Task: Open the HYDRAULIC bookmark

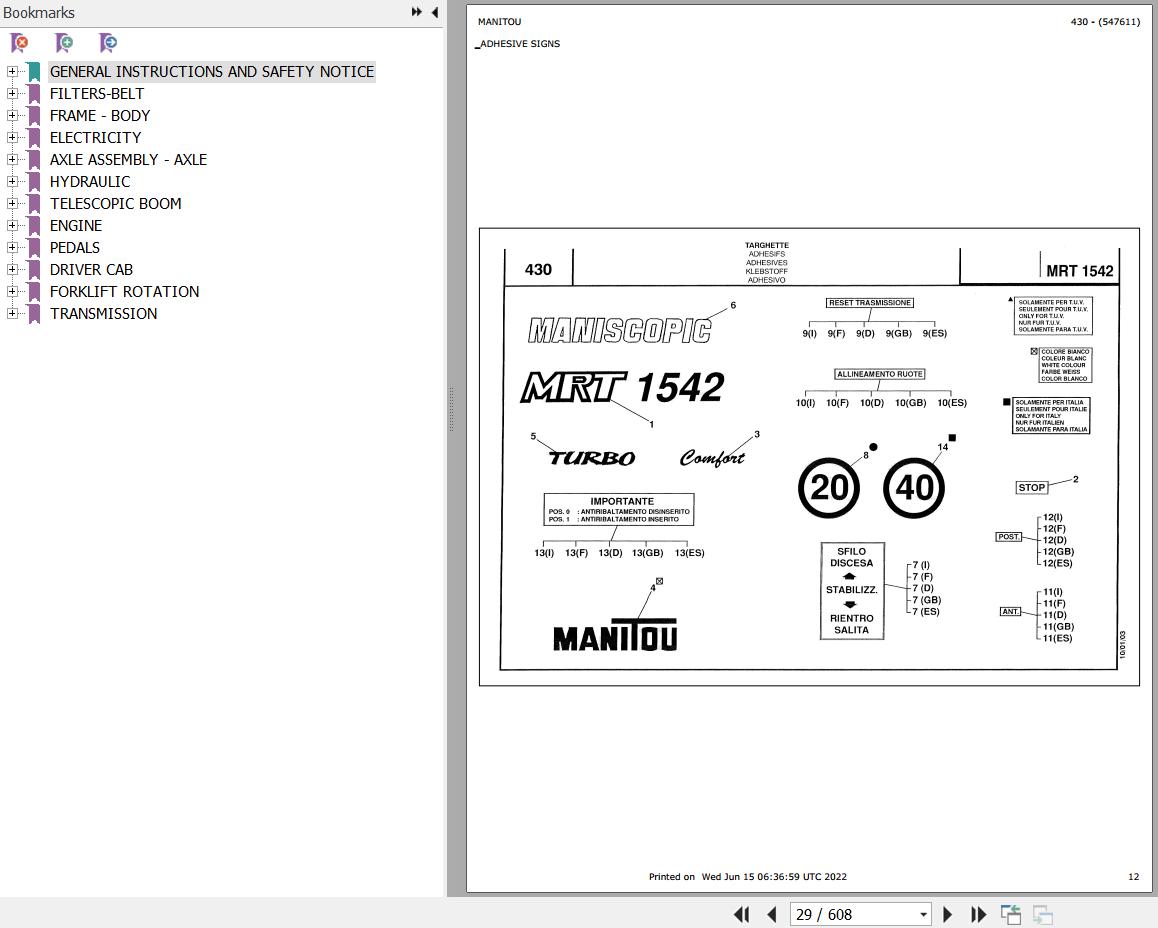Action: [90, 182]
